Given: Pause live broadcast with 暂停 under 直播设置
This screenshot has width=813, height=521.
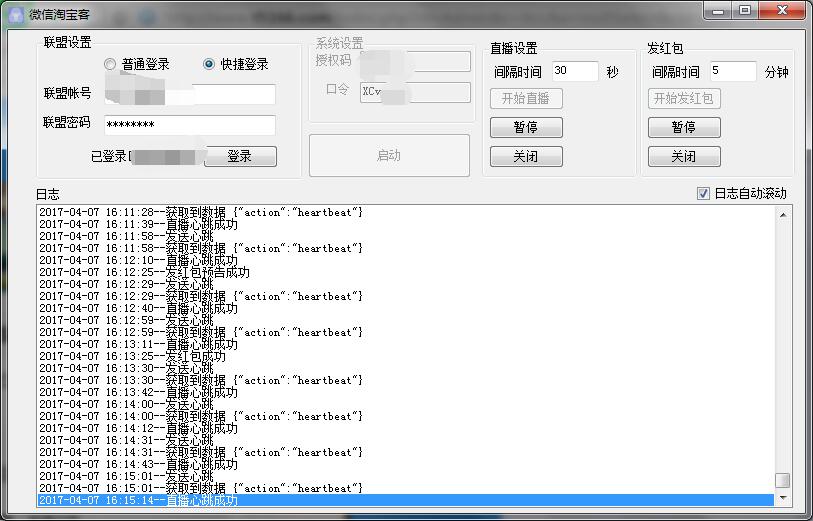Looking at the screenshot, I should click(526, 128).
